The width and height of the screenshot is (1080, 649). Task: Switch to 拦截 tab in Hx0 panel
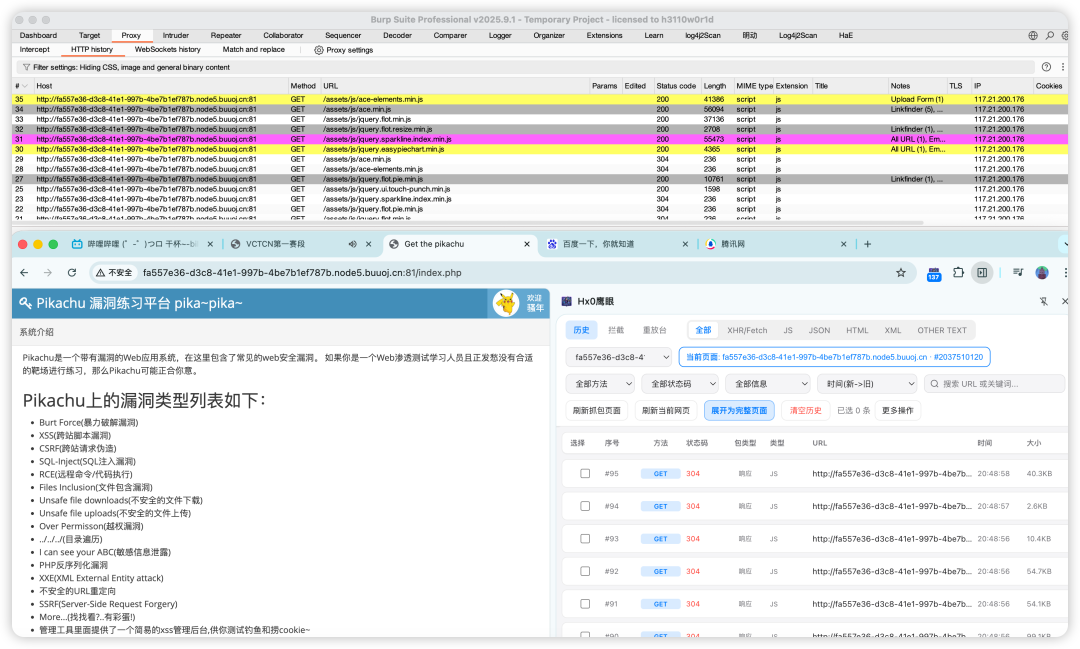pyautogui.click(x=616, y=330)
